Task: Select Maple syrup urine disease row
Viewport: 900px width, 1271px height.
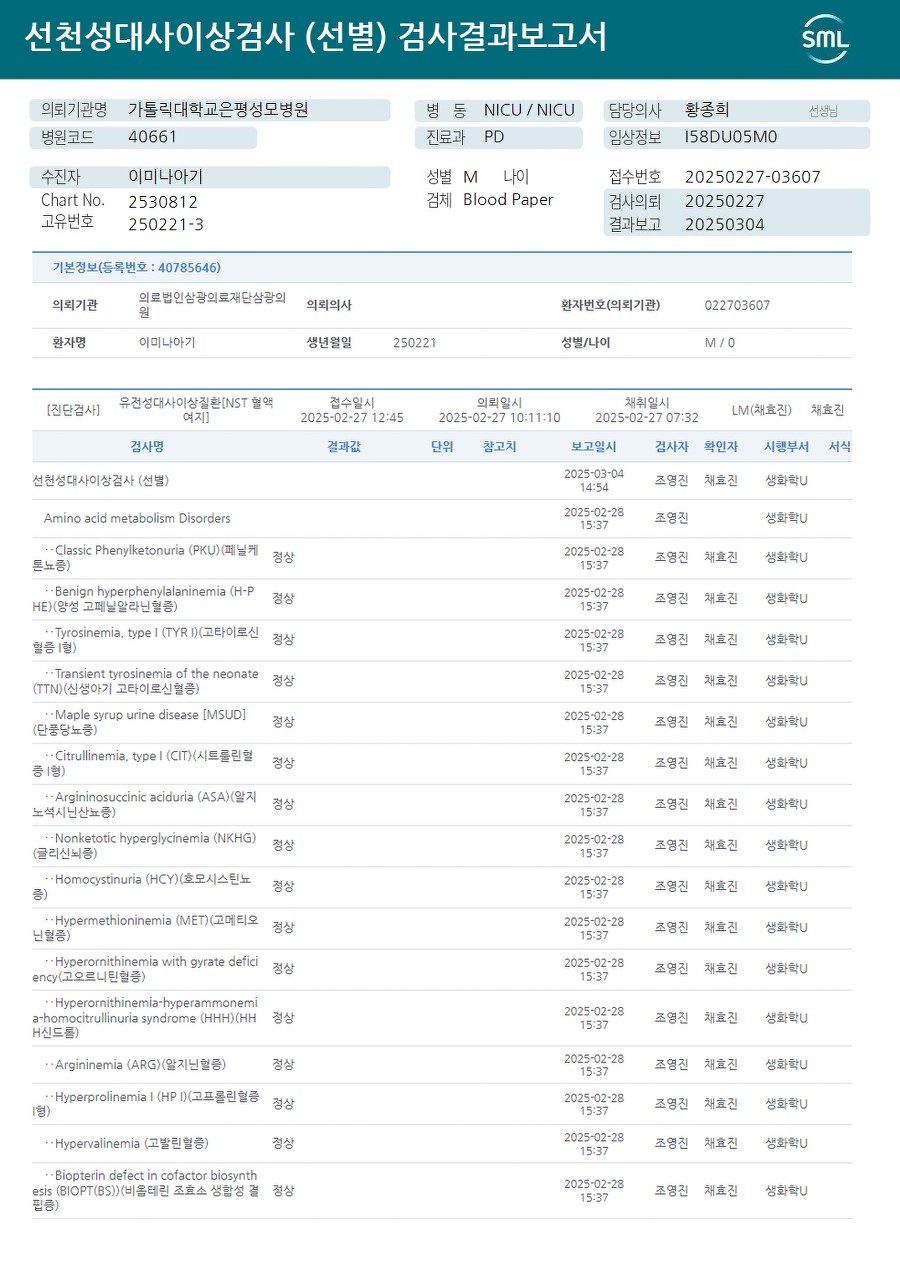Action: [x=442, y=722]
